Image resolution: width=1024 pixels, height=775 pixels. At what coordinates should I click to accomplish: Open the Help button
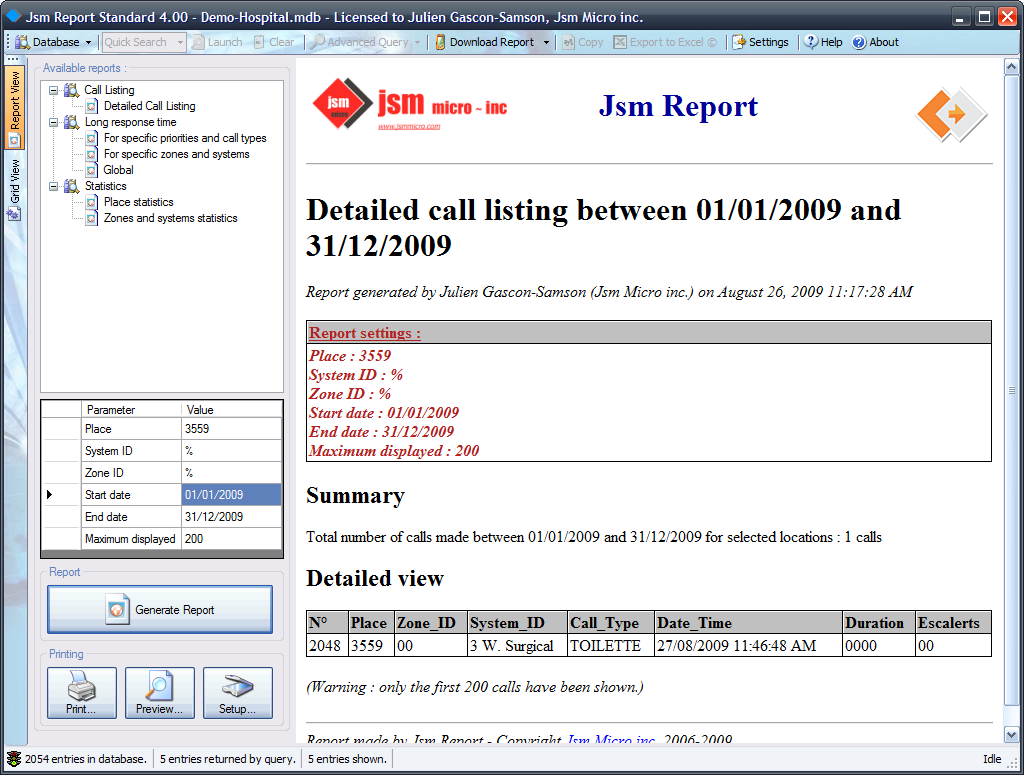click(x=823, y=42)
